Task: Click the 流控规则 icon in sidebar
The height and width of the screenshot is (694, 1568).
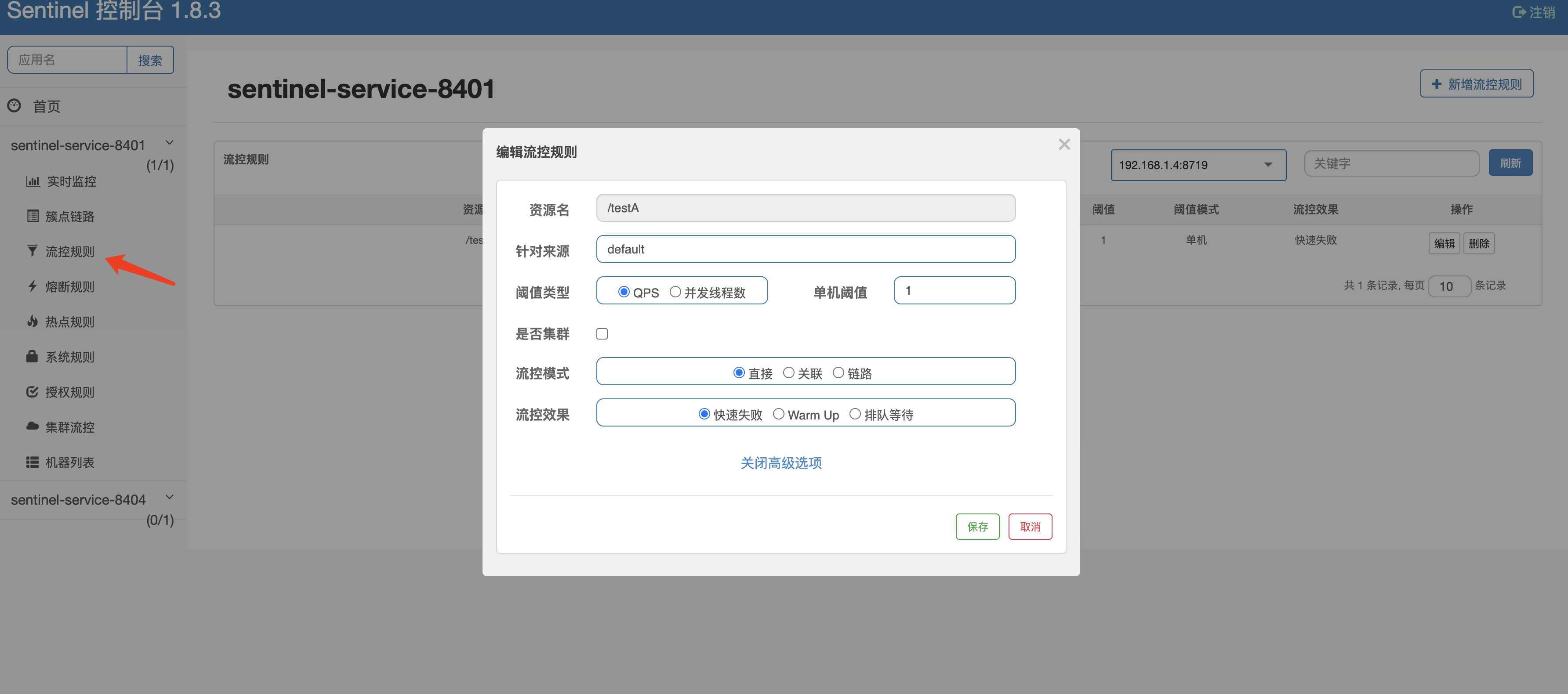Action: point(30,251)
